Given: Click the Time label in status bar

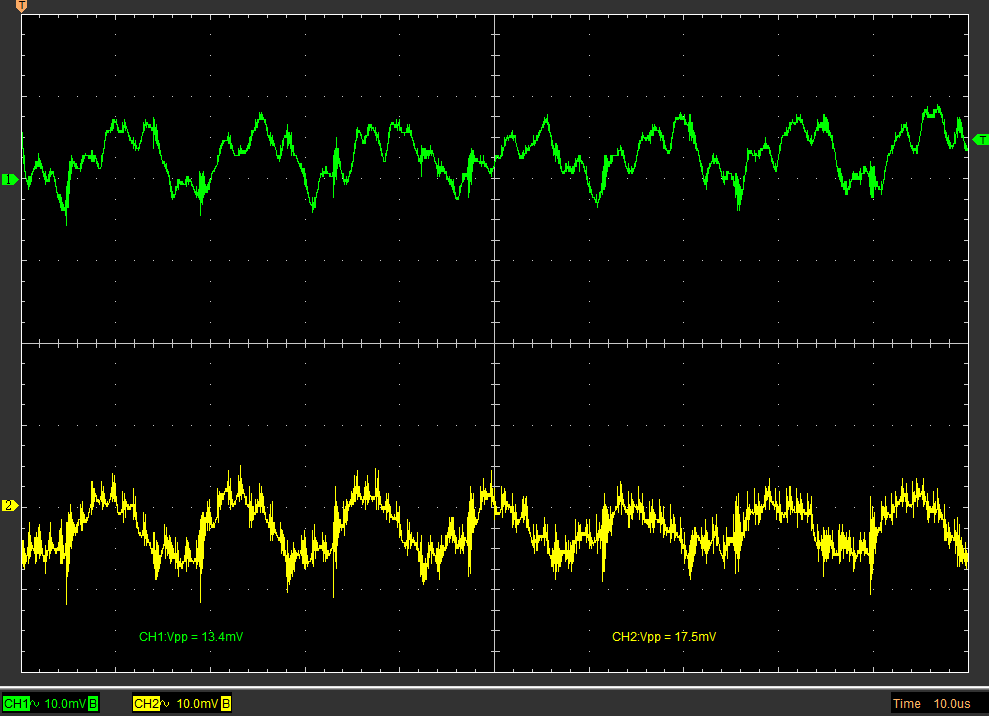Looking at the screenshot, I should pyautogui.click(x=906, y=703).
